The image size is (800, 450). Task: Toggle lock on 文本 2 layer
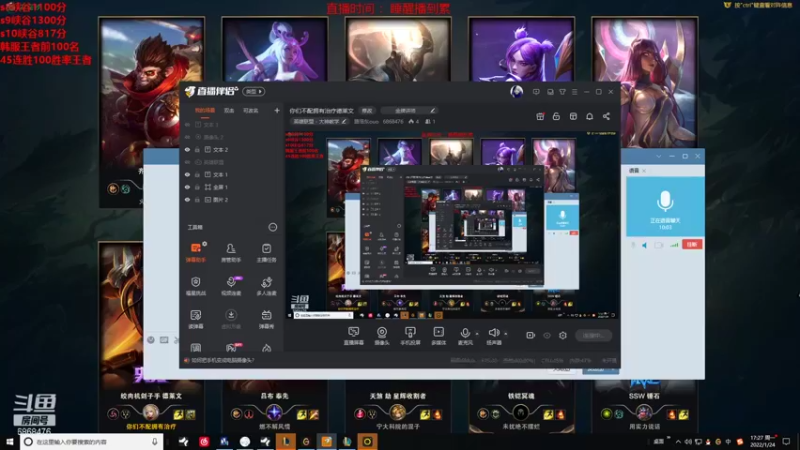coord(197,149)
